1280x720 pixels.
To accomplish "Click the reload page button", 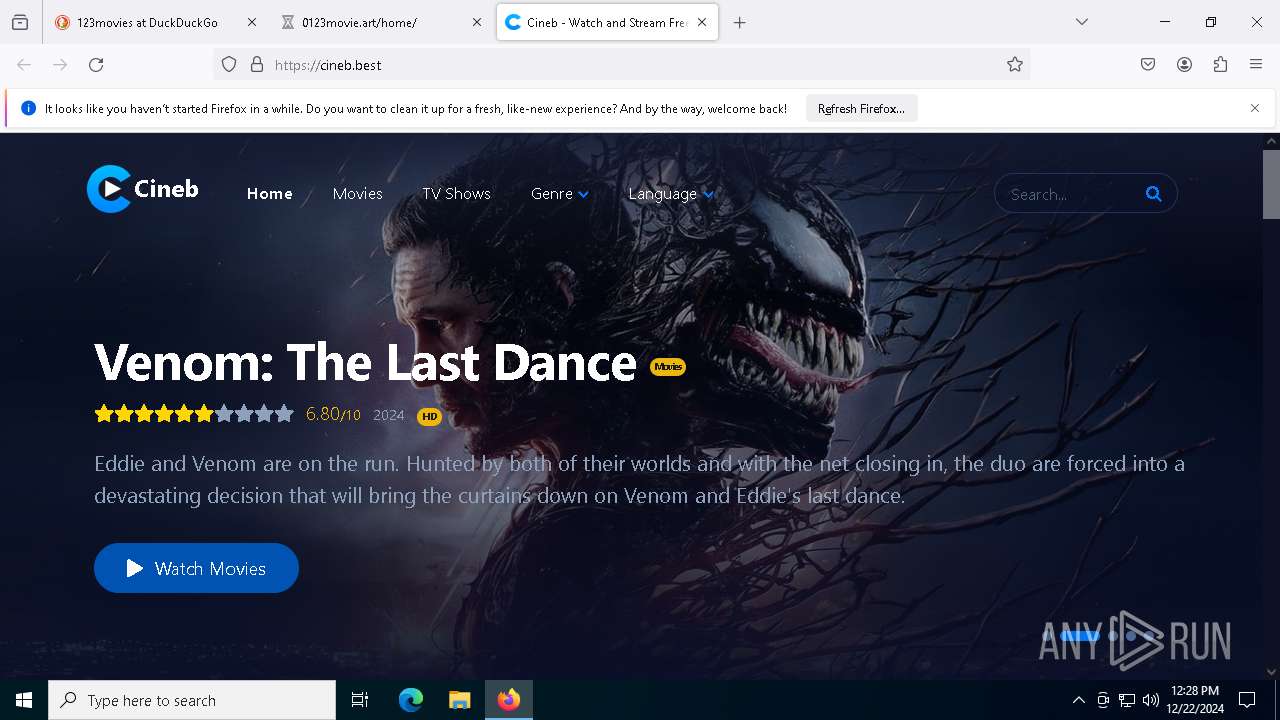I will [x=96, y=65].
